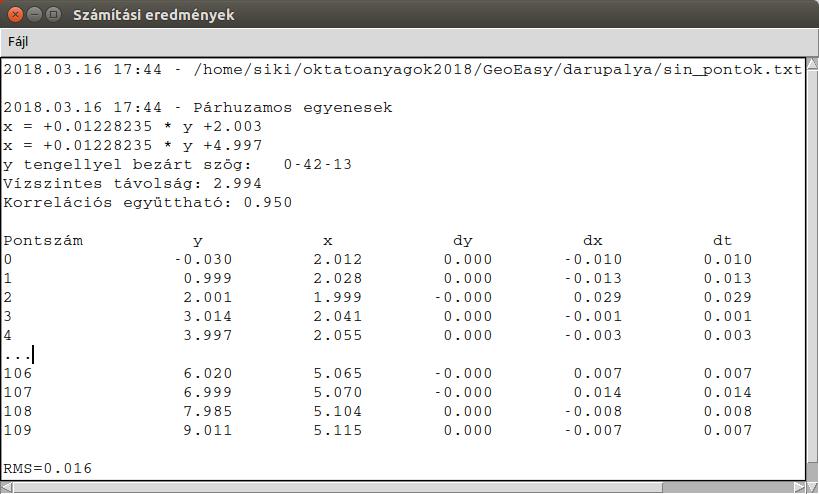Click y value 3.014 in row 3
This screenshot has width=819, height=494.
pos(207,316)
